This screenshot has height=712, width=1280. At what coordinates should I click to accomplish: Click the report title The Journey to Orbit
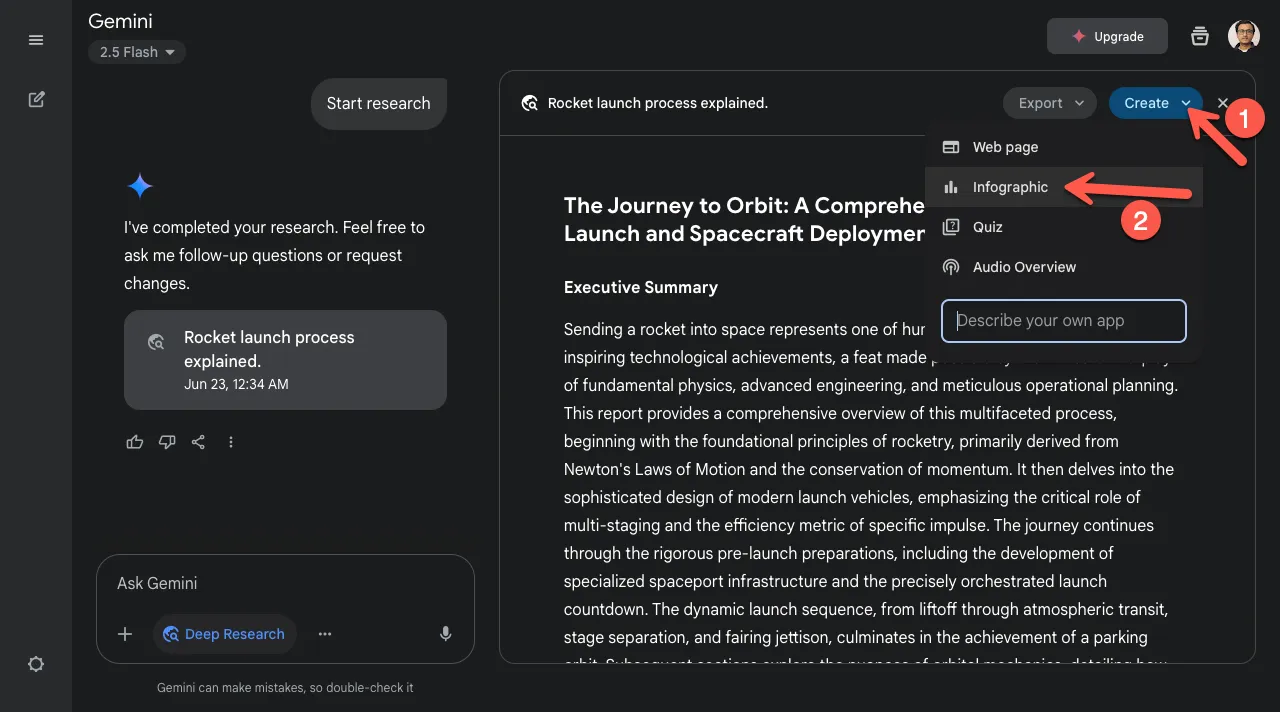(745, 220)
